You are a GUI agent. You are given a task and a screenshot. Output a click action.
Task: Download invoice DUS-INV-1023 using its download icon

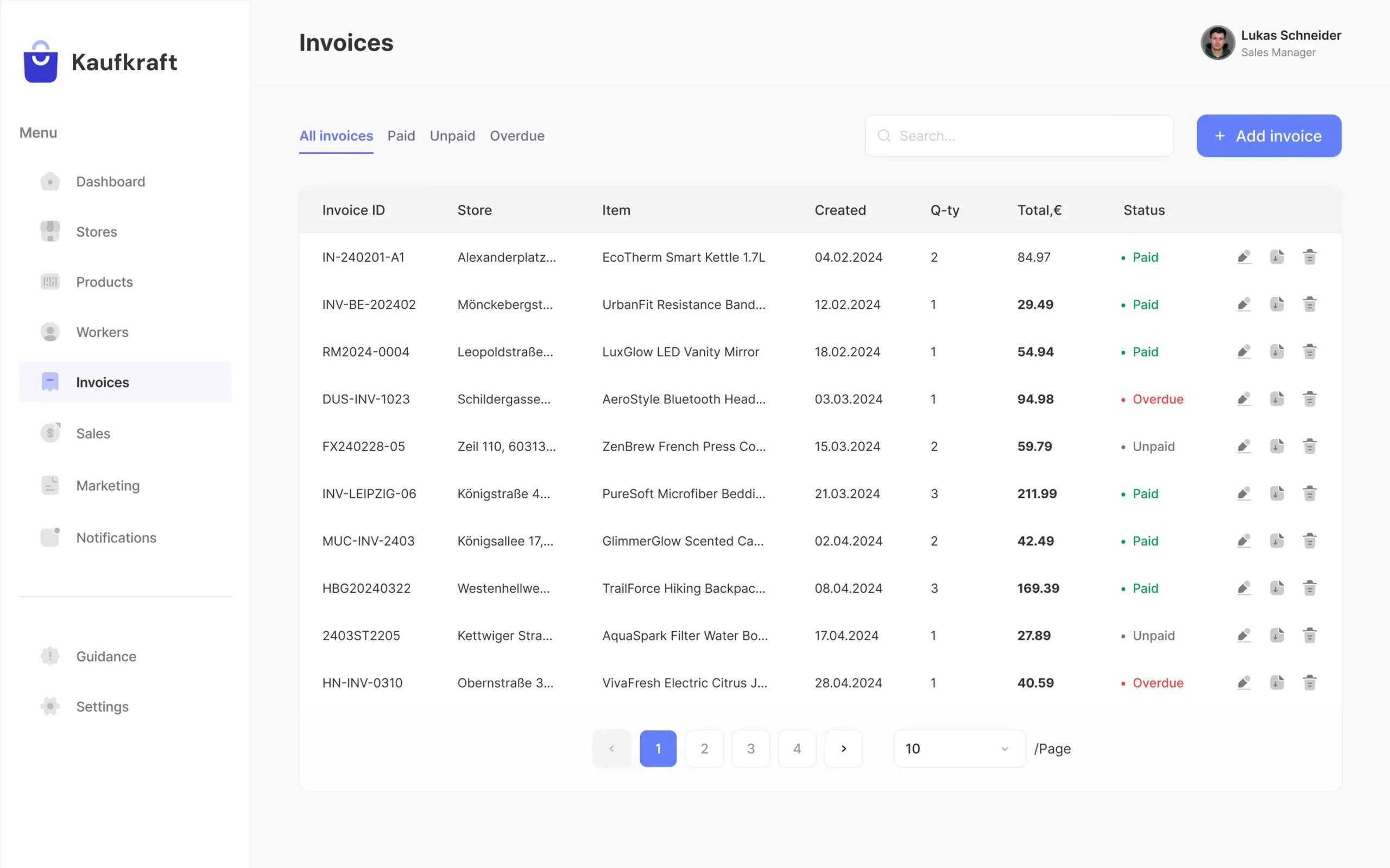(x=1277, y=398)
